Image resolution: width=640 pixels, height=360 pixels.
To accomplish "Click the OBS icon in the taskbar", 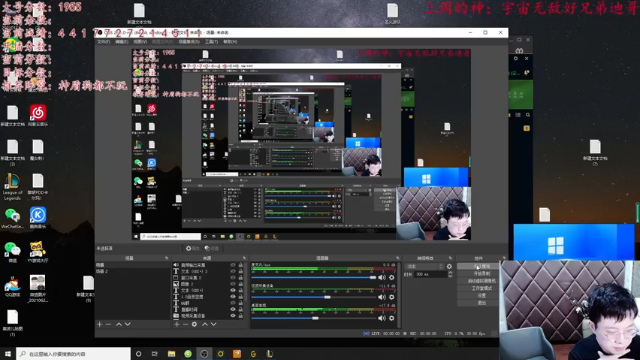I will (204, 354).
